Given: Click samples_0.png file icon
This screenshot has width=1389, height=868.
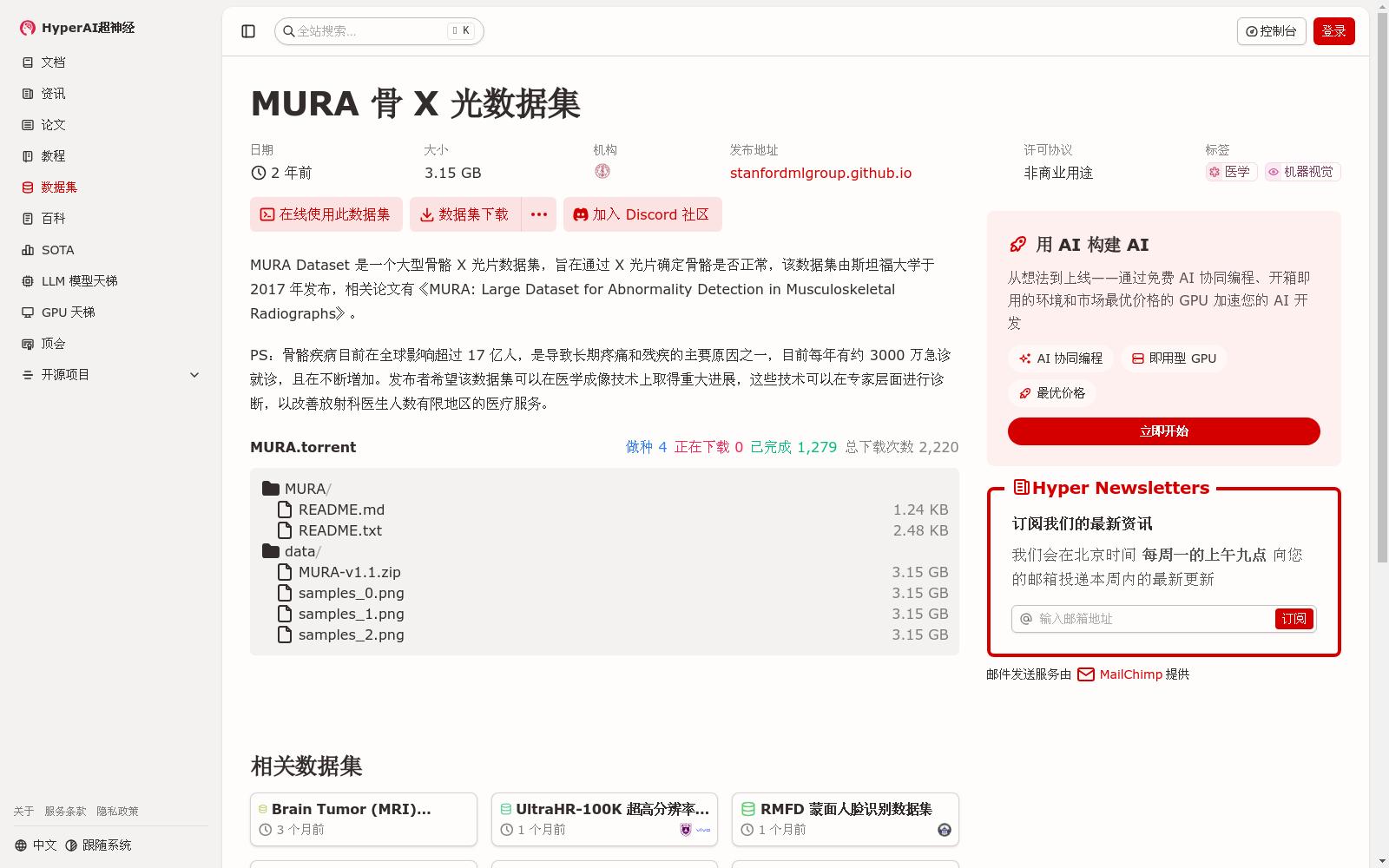Looking at the screenshot, I should (285, 593).
